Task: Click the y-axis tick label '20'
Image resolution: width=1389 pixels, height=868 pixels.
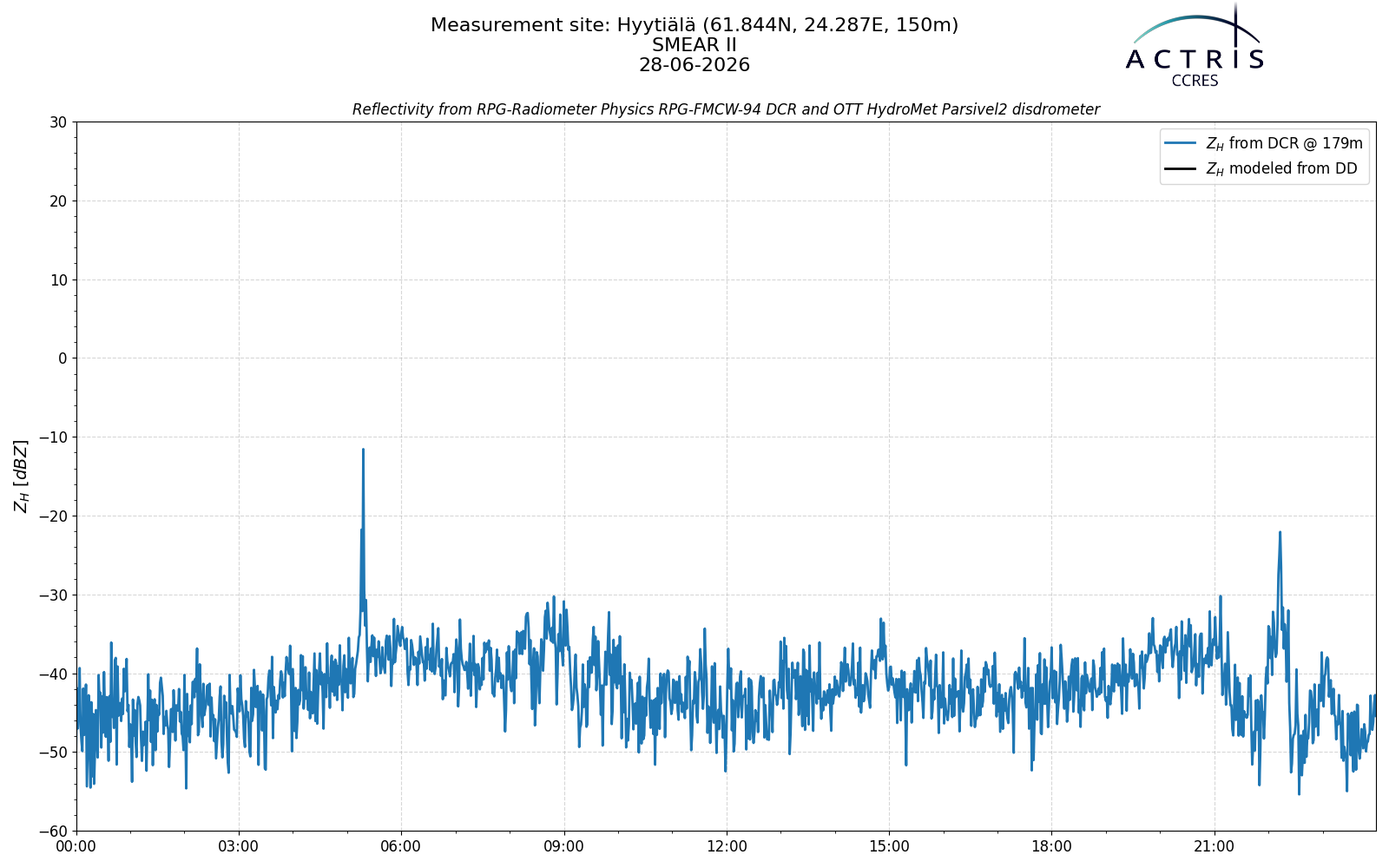Action: coord(58,201)
